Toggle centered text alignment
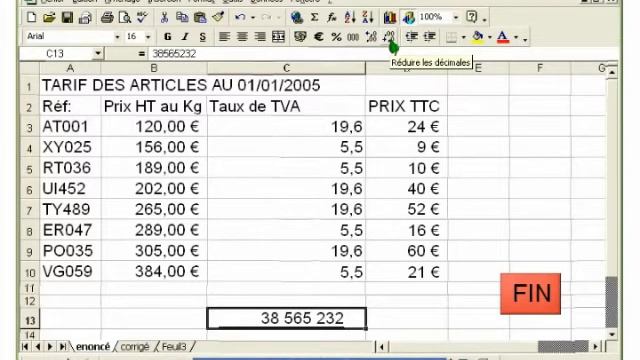 click(x=242, y=37)
